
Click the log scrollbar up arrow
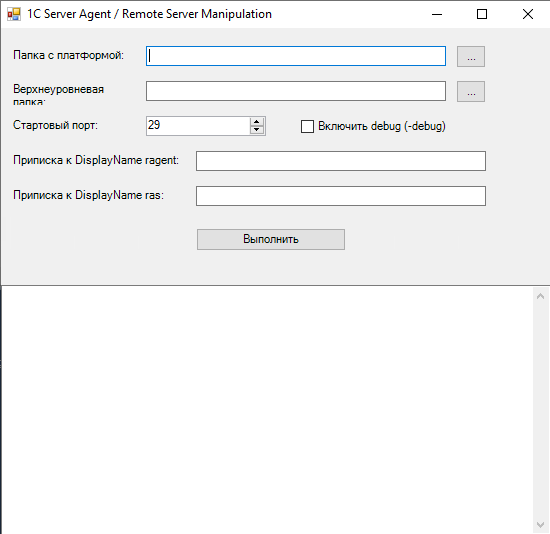541,296
